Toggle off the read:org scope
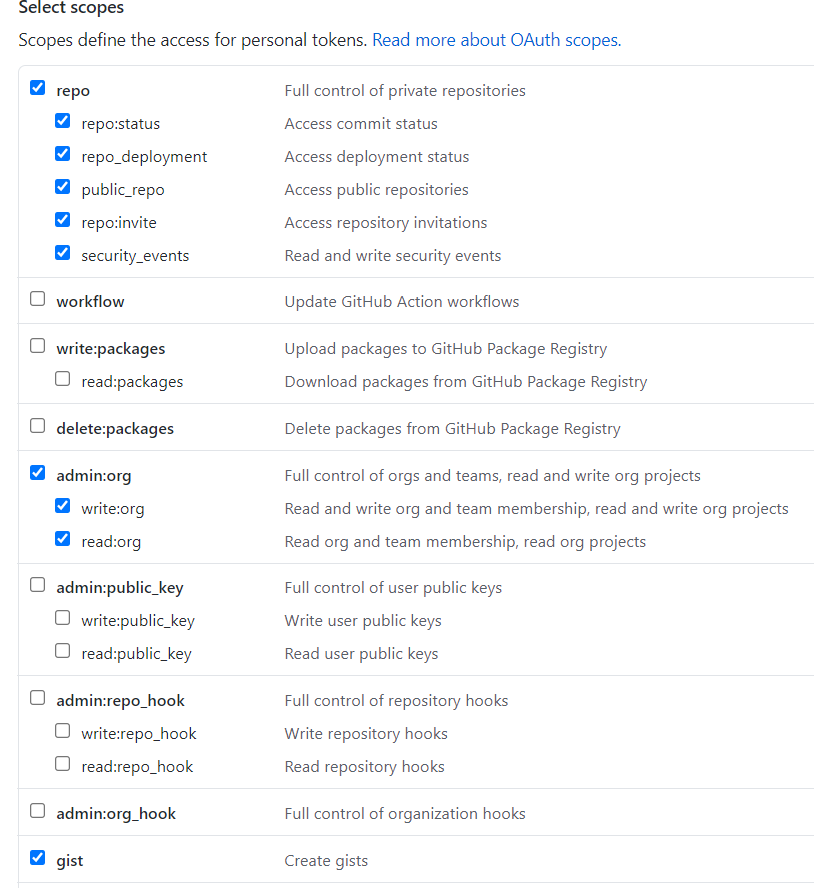Screen dimensions: 814x888 tap(62, 538)
